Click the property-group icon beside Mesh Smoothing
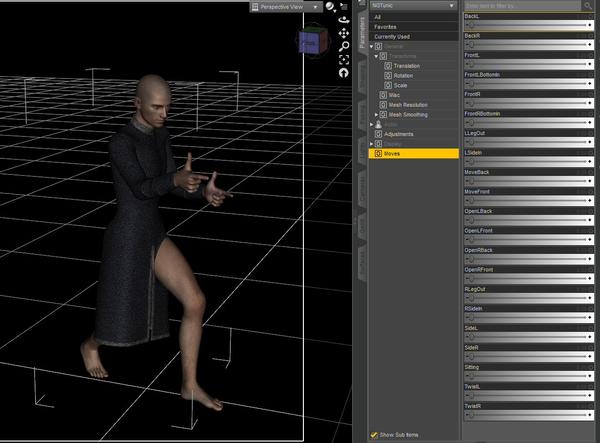This screenshot has width=600, height=443. [x=383, y=114]
